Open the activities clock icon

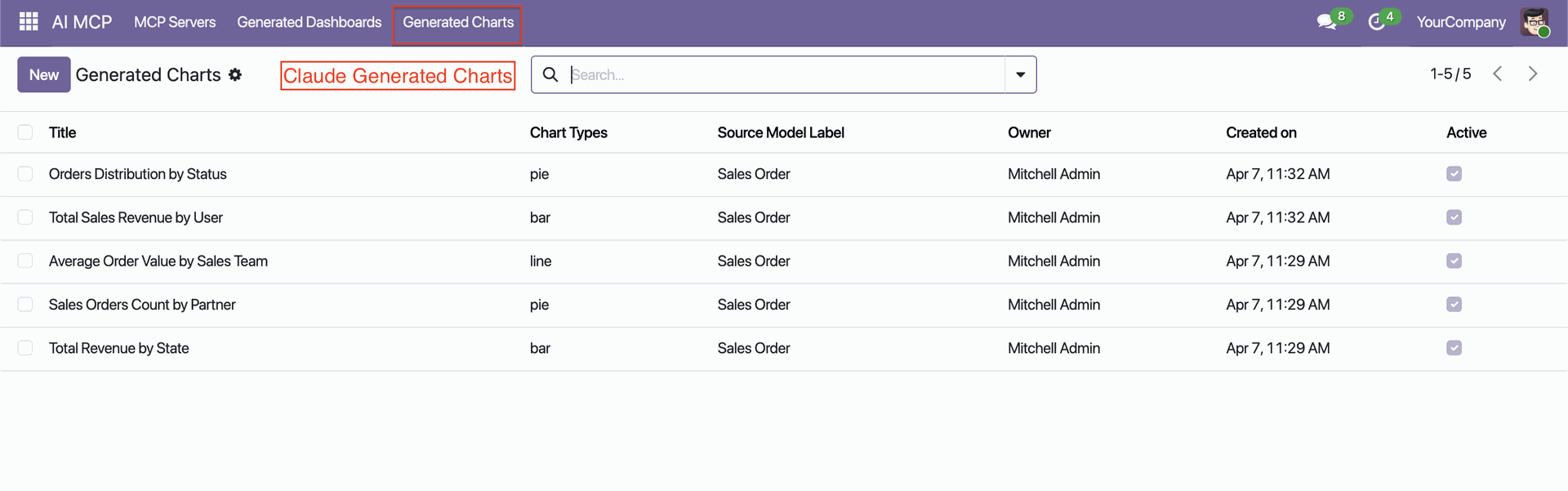point(1376,22)
